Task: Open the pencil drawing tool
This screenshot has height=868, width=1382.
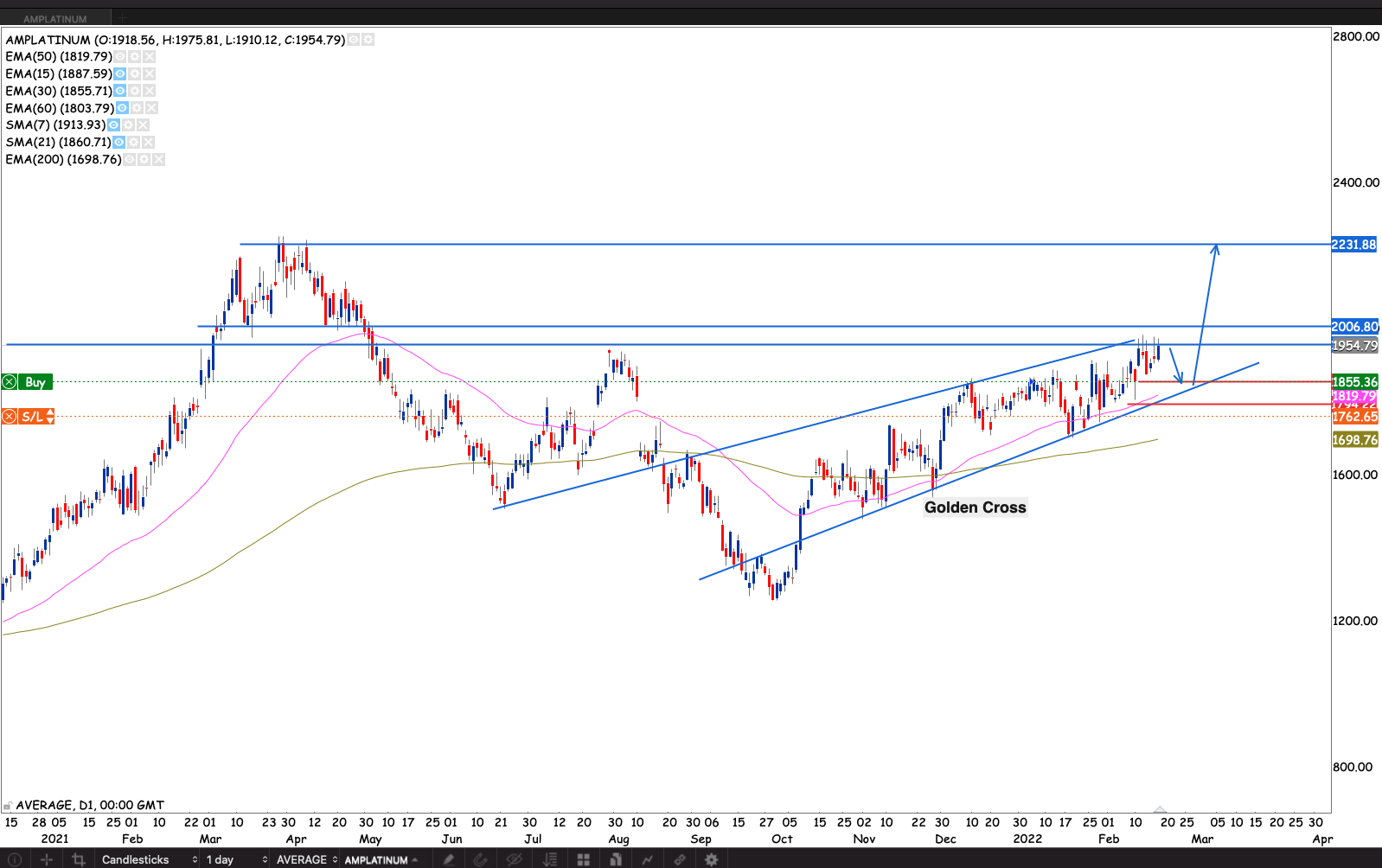Action: [x=448, y=859]
